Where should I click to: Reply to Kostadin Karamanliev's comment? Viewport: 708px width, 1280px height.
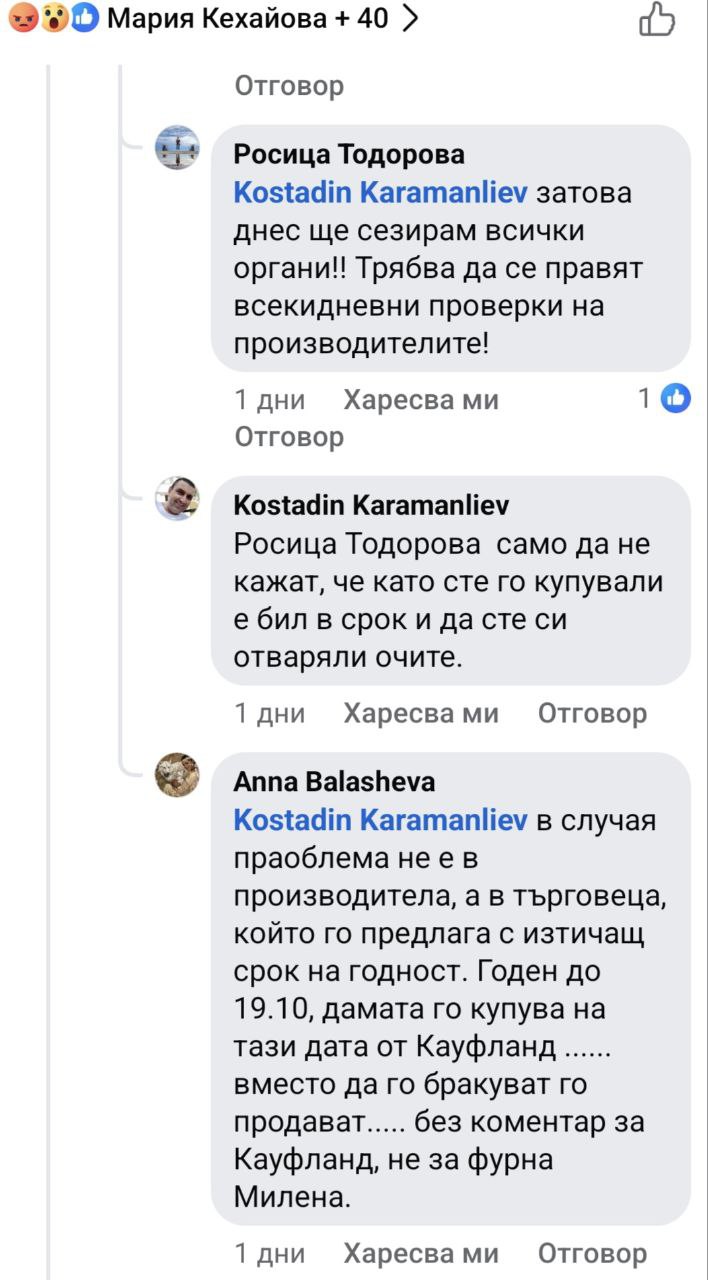(592, 713)
